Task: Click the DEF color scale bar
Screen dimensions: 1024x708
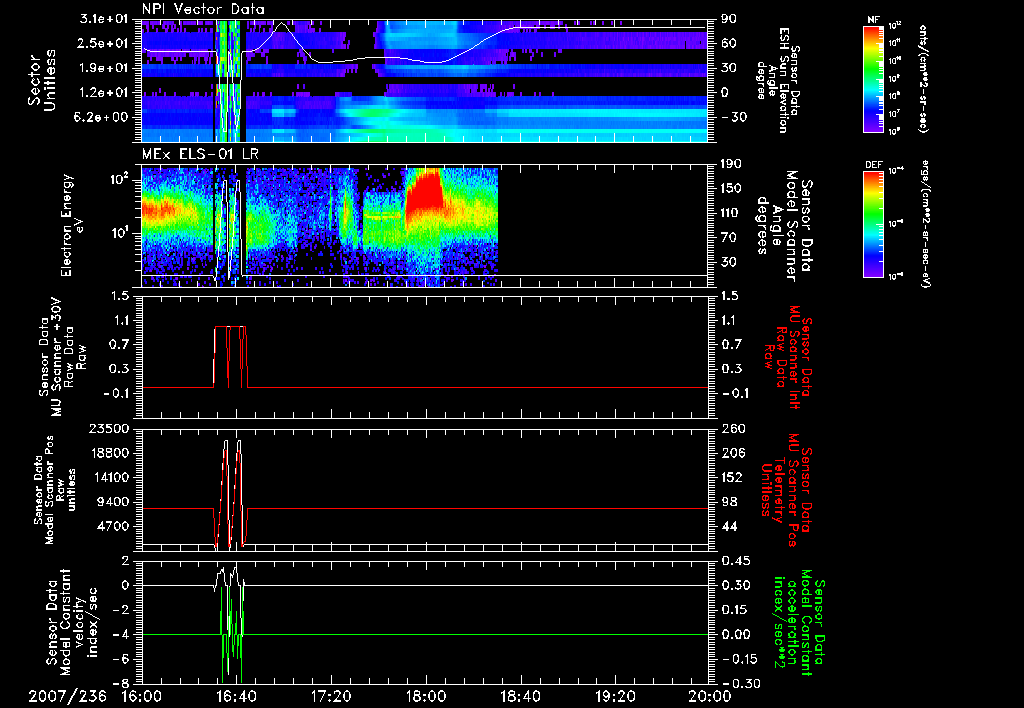Action: point(874,223)
